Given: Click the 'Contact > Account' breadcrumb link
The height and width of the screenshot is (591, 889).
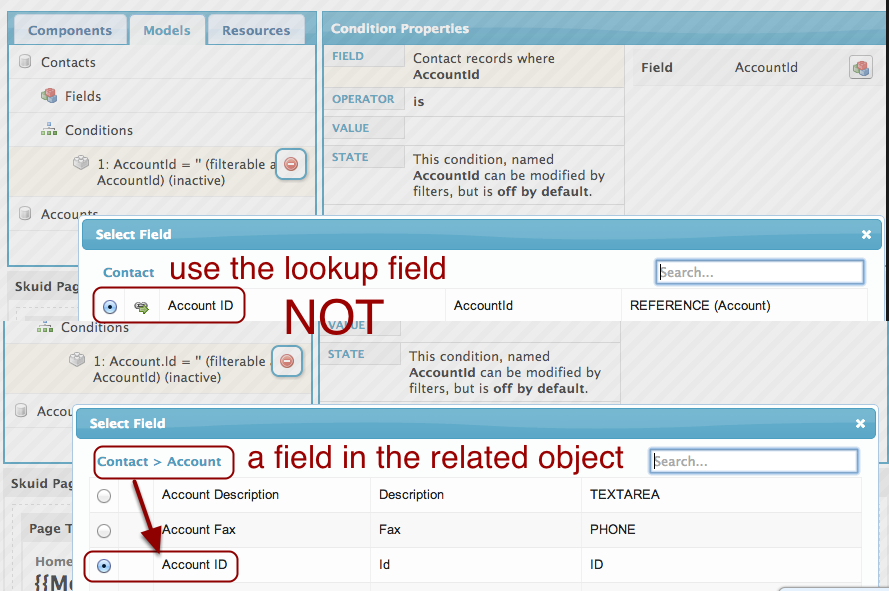Looking at the screenshot, I should [159, 461].
